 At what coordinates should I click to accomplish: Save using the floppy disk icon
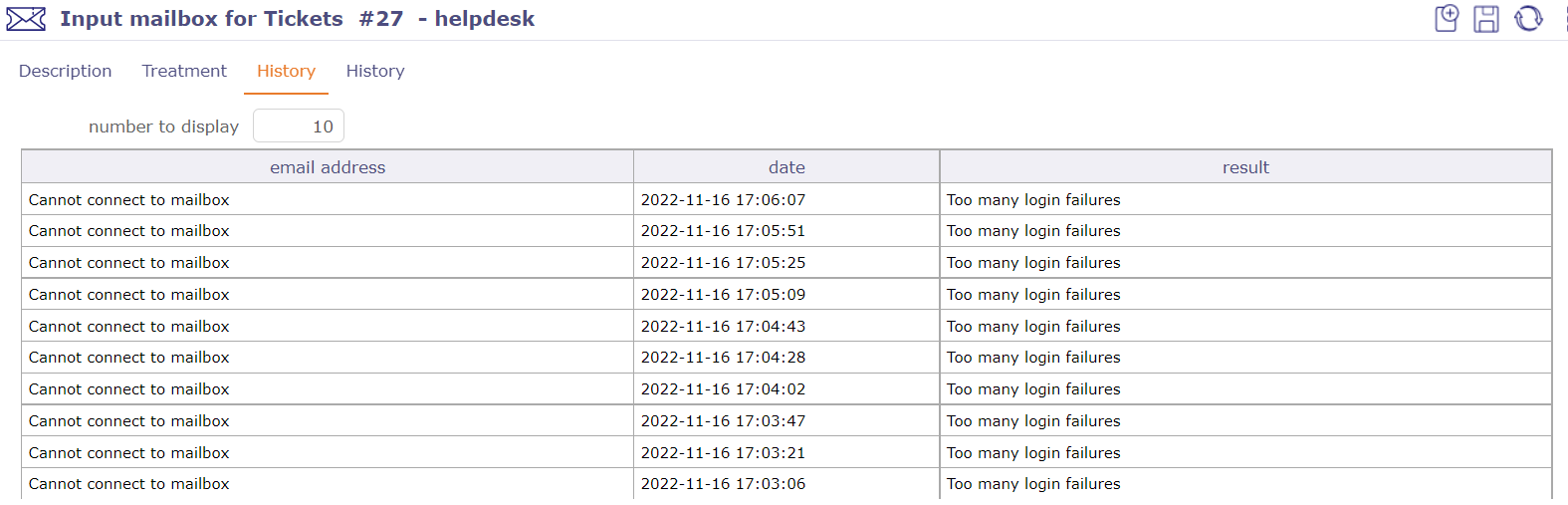1486,19
